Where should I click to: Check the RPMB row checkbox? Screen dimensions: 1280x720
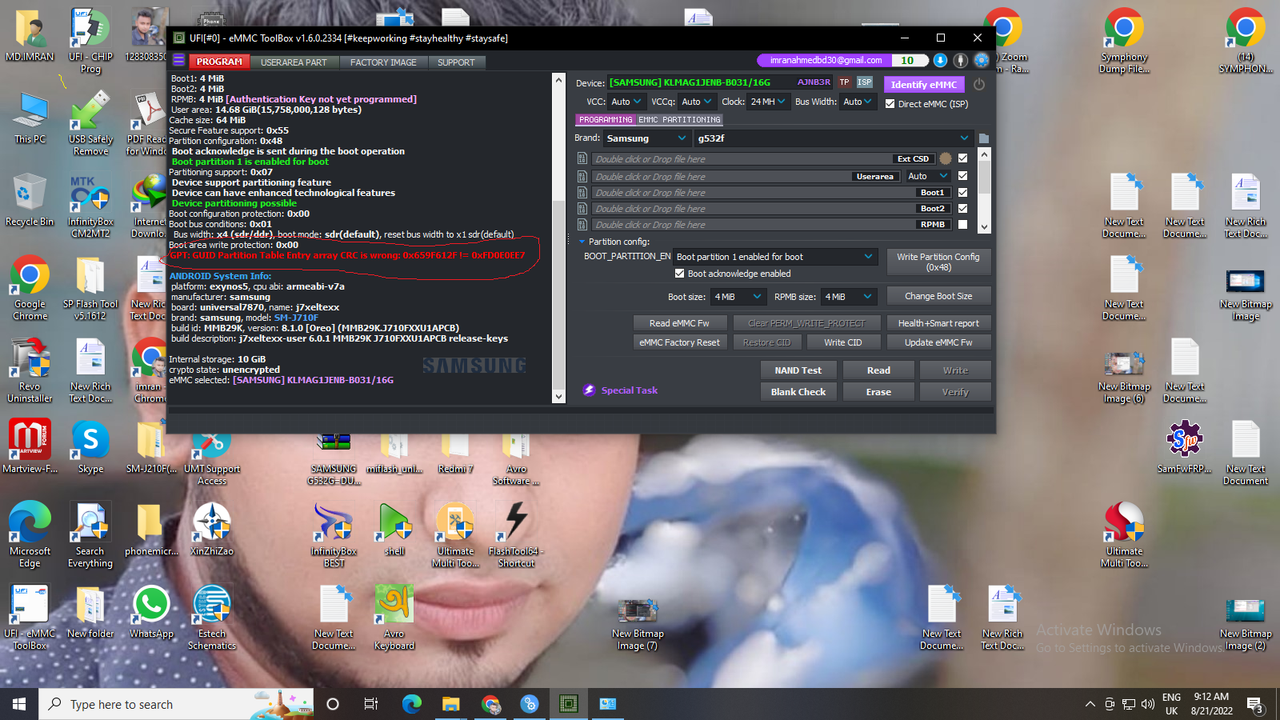click(x=963, y=224)
